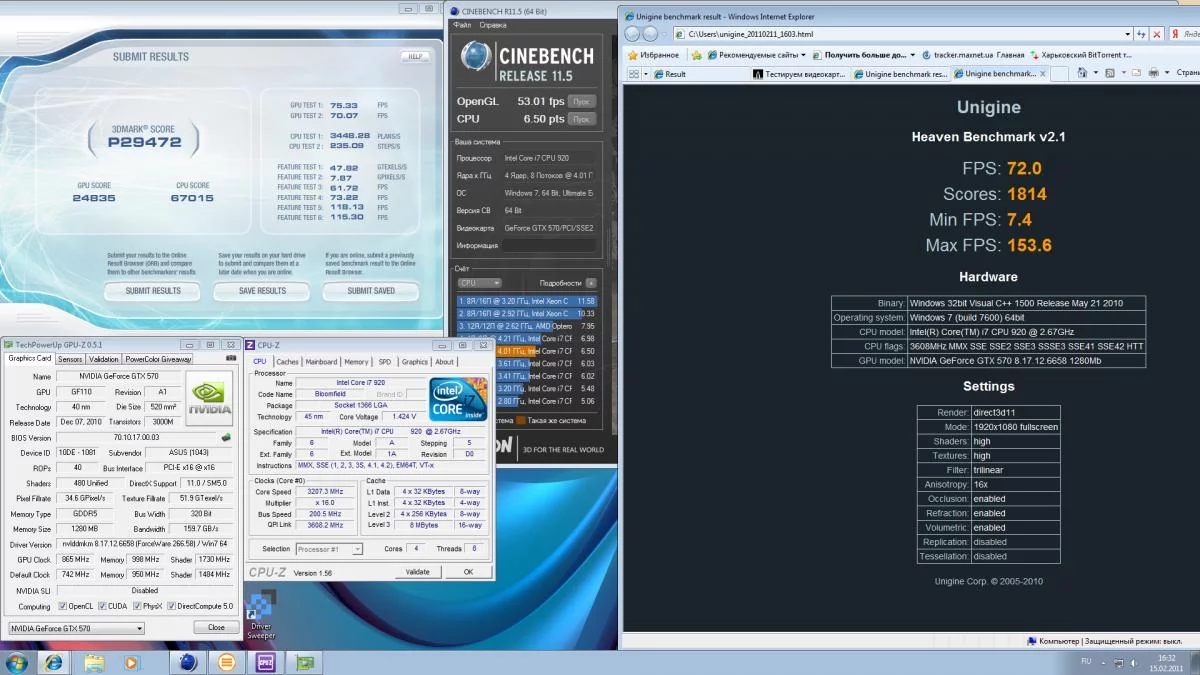Toggle the OpenCL checkbox
This screenshot has width=1200, height=675.
62,606
